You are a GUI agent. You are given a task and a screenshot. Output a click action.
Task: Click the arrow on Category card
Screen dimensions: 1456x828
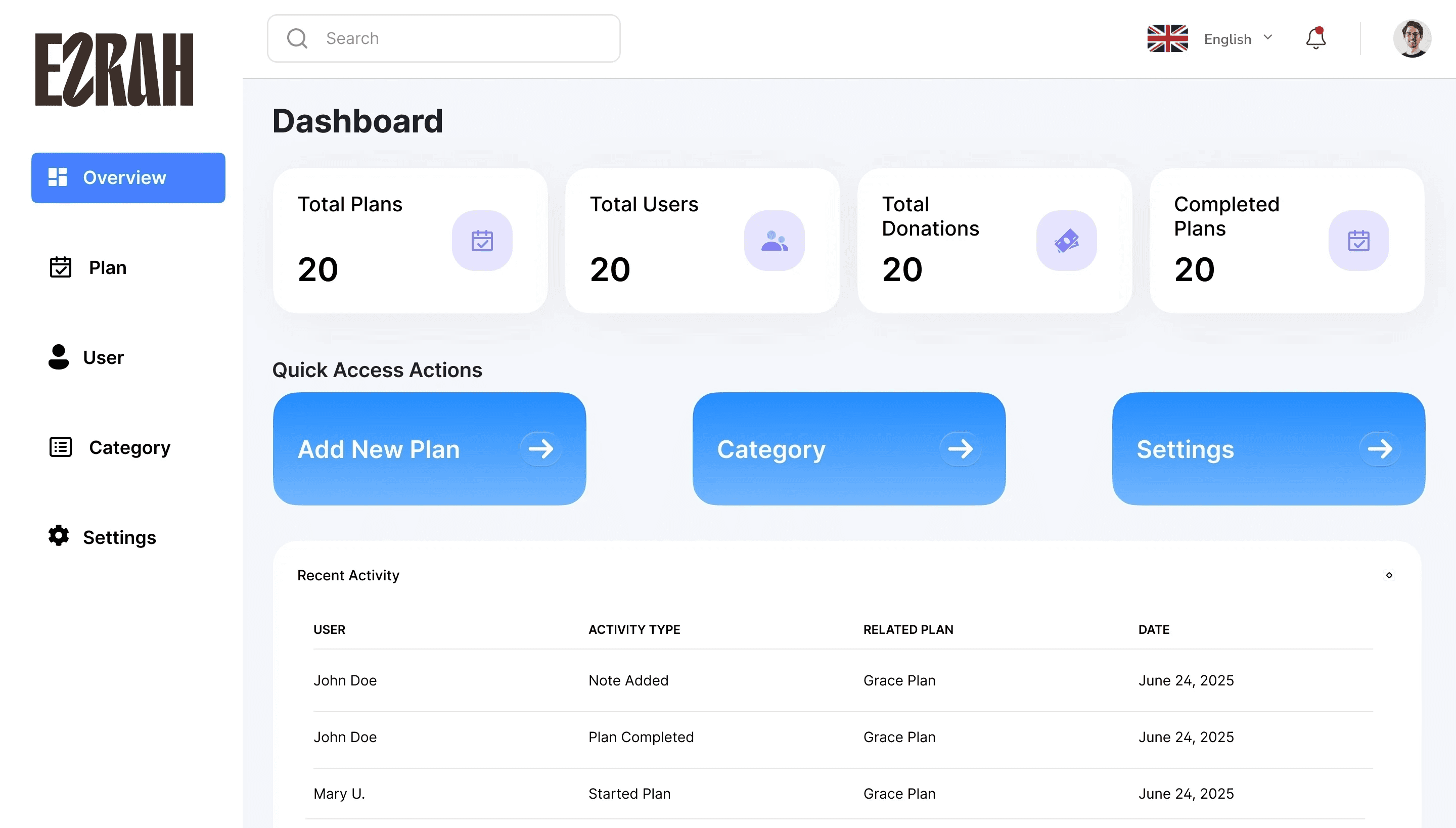click(960, 449)
